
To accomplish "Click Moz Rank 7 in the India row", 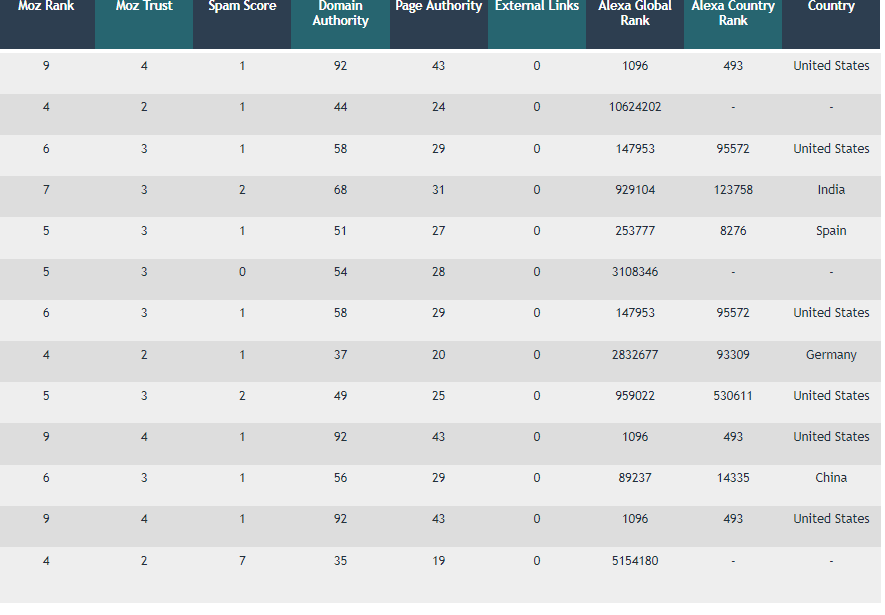I will click(46, 190).
